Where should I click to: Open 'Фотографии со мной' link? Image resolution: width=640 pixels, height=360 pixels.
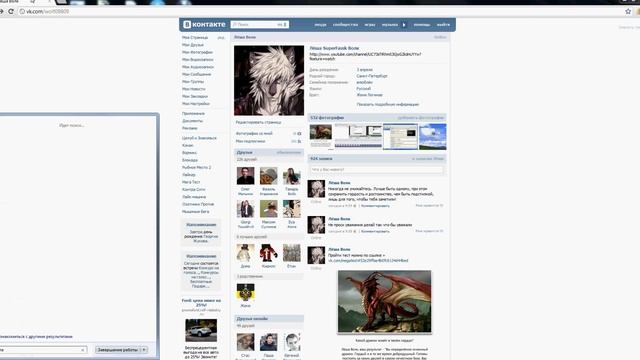(x=254, y=133)
